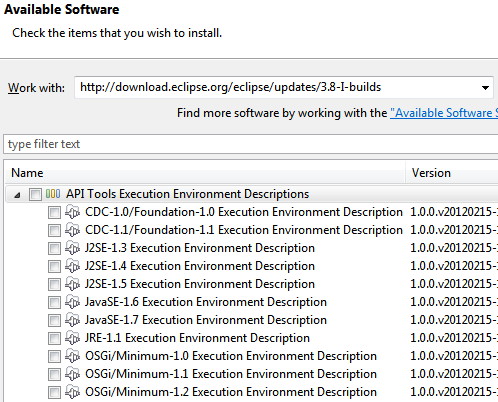Select JavaSE-1.7 Execution Environment Description text
The height and width of the screenshot is (402, 498).
click(206, 320)
